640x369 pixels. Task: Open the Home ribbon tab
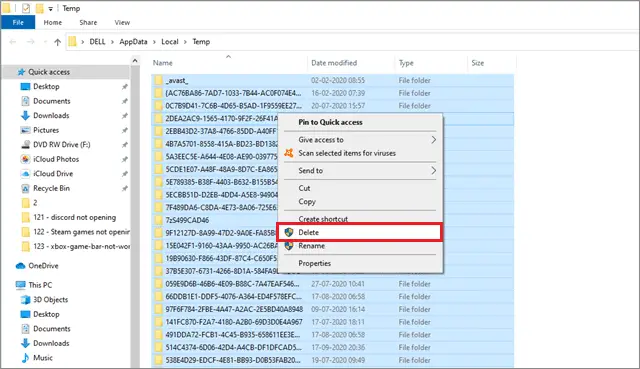(53, 22)
